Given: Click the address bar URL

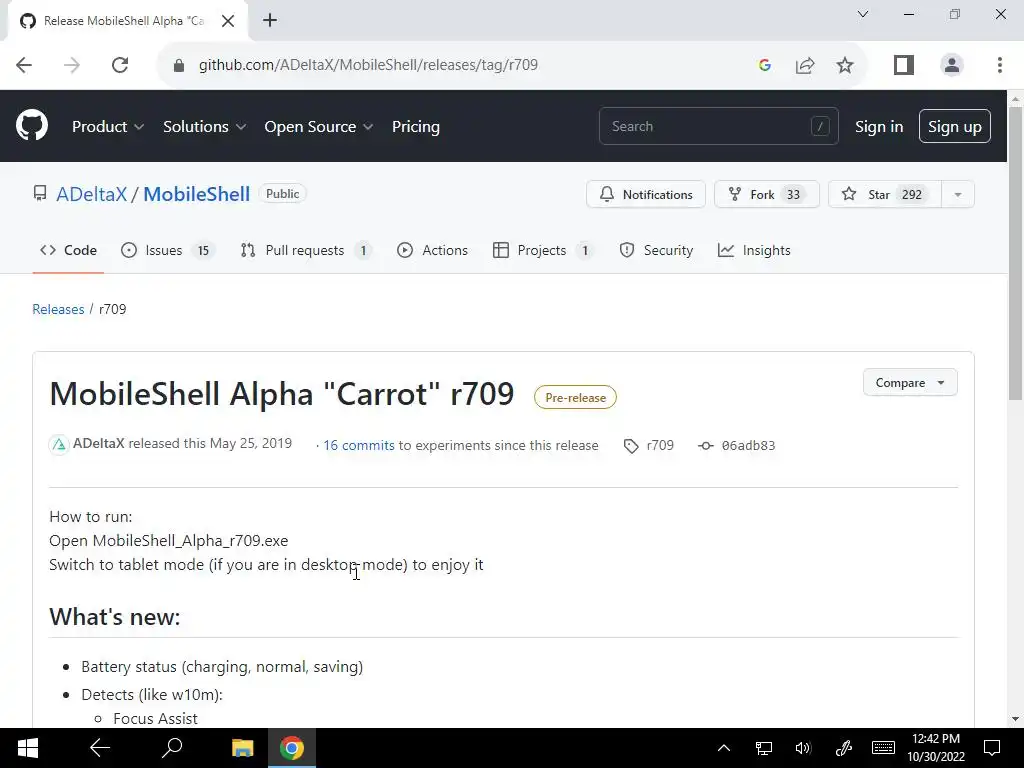Looking at the screenshot, I should (x=368, y=65).
